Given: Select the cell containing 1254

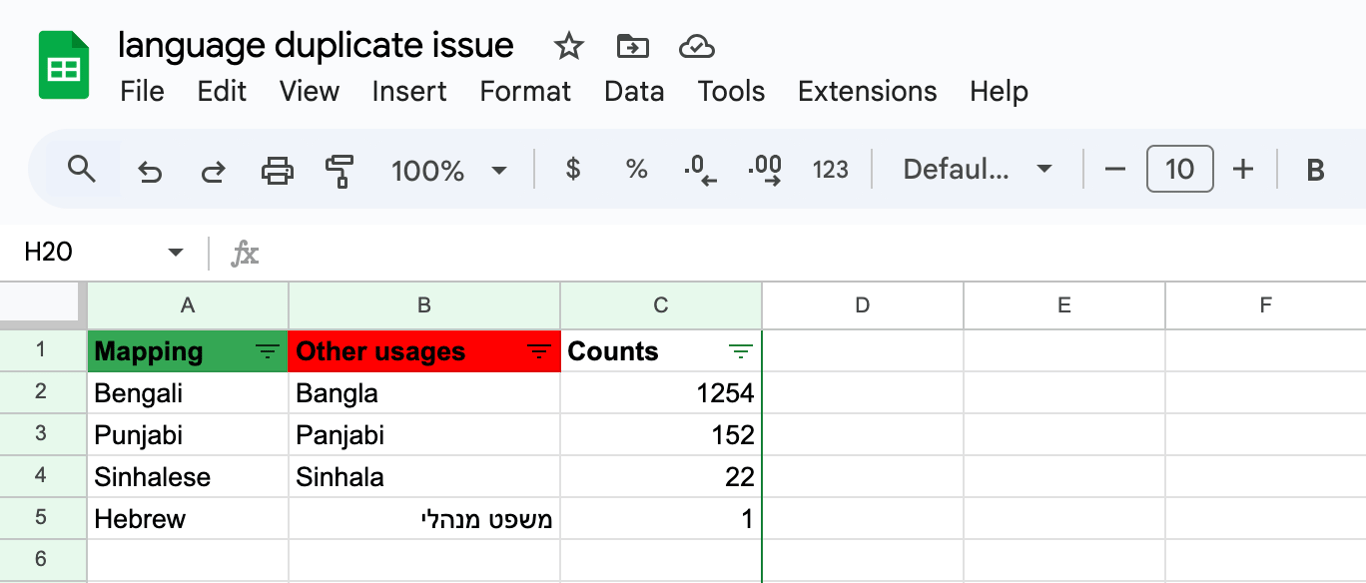Looking at the screenshot, I should click(661, 393).
